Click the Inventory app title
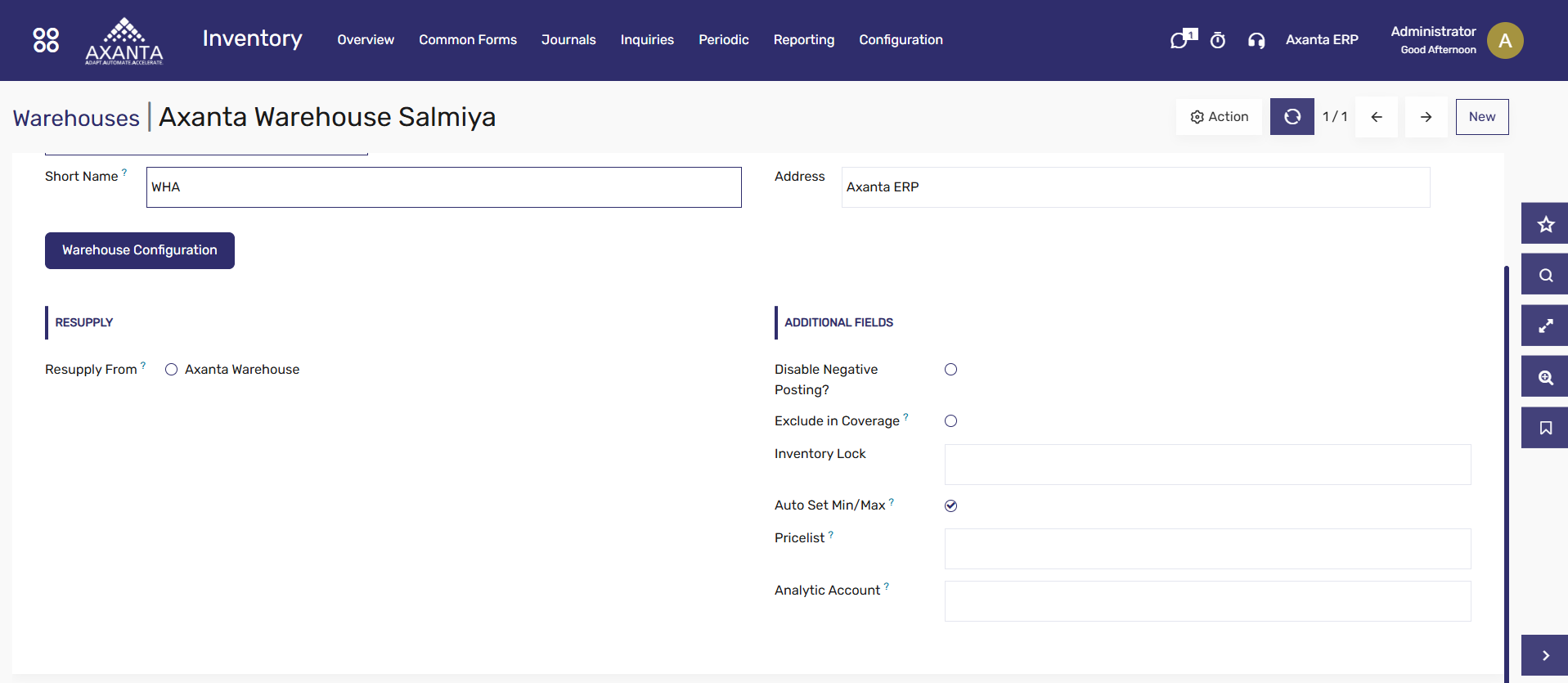This screenshot has height=683, width=1568. tap(252, 38)
